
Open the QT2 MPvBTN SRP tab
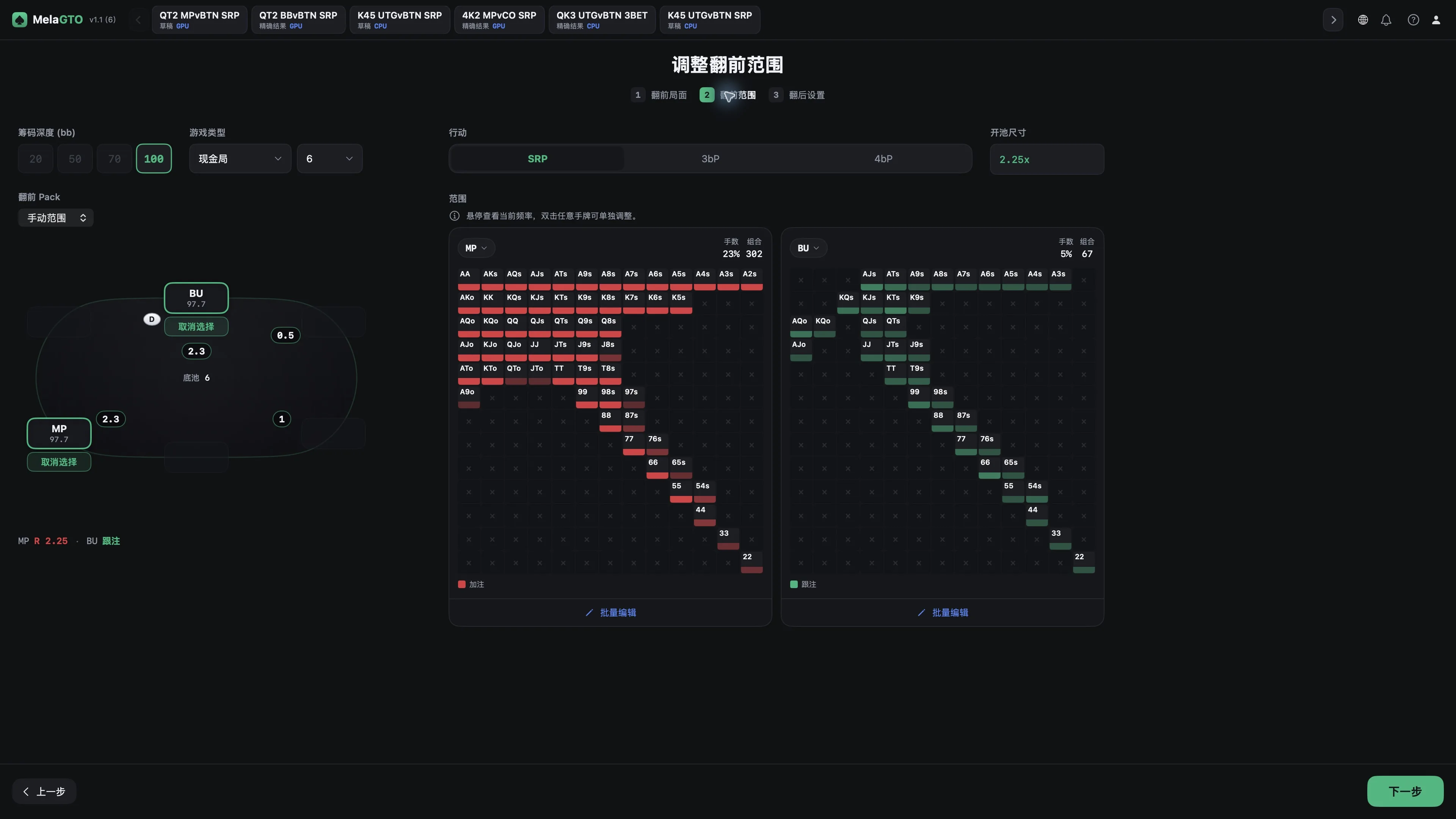tap(199, 20)
